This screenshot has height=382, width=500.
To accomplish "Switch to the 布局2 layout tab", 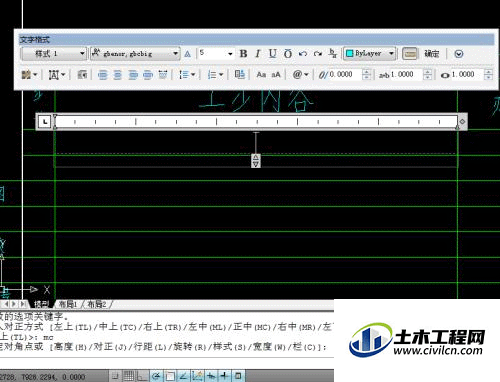I will tap(97, 304).
